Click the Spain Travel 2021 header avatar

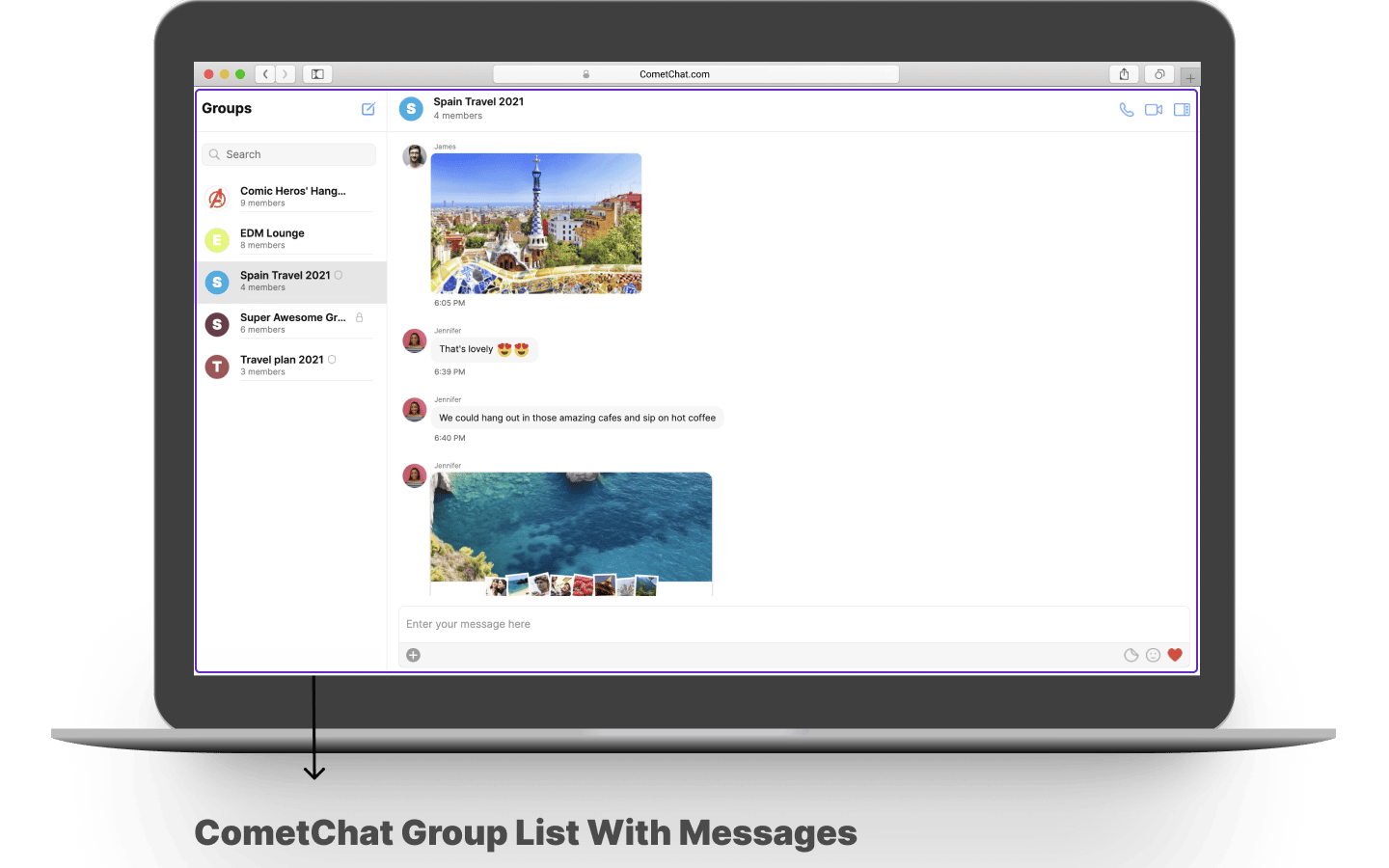(412, 109)
